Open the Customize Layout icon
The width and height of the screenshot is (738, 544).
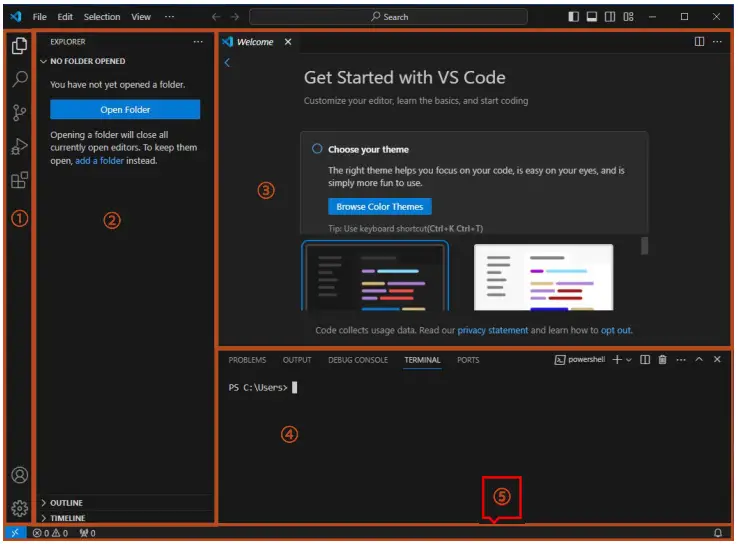tap(628, 17)
